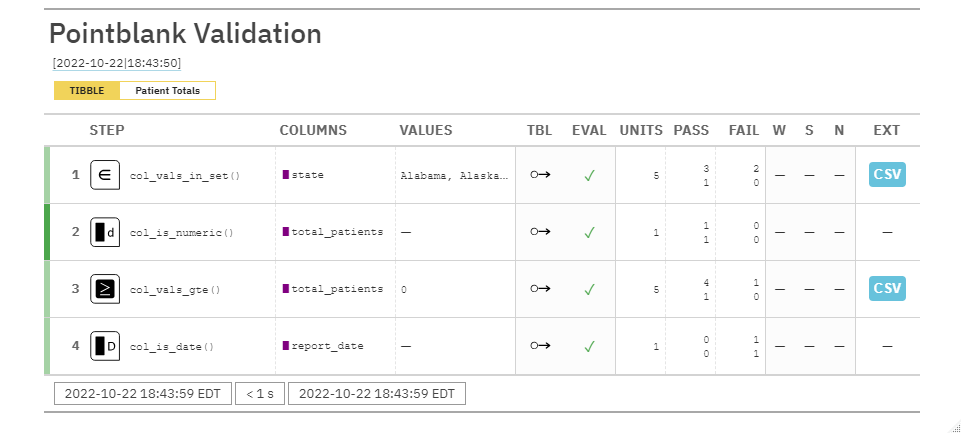Click the truncated Alabama, Alaska values text
The width and height of the screenshot is (961, 433).
pyautogui.click(x=454, y=175)
